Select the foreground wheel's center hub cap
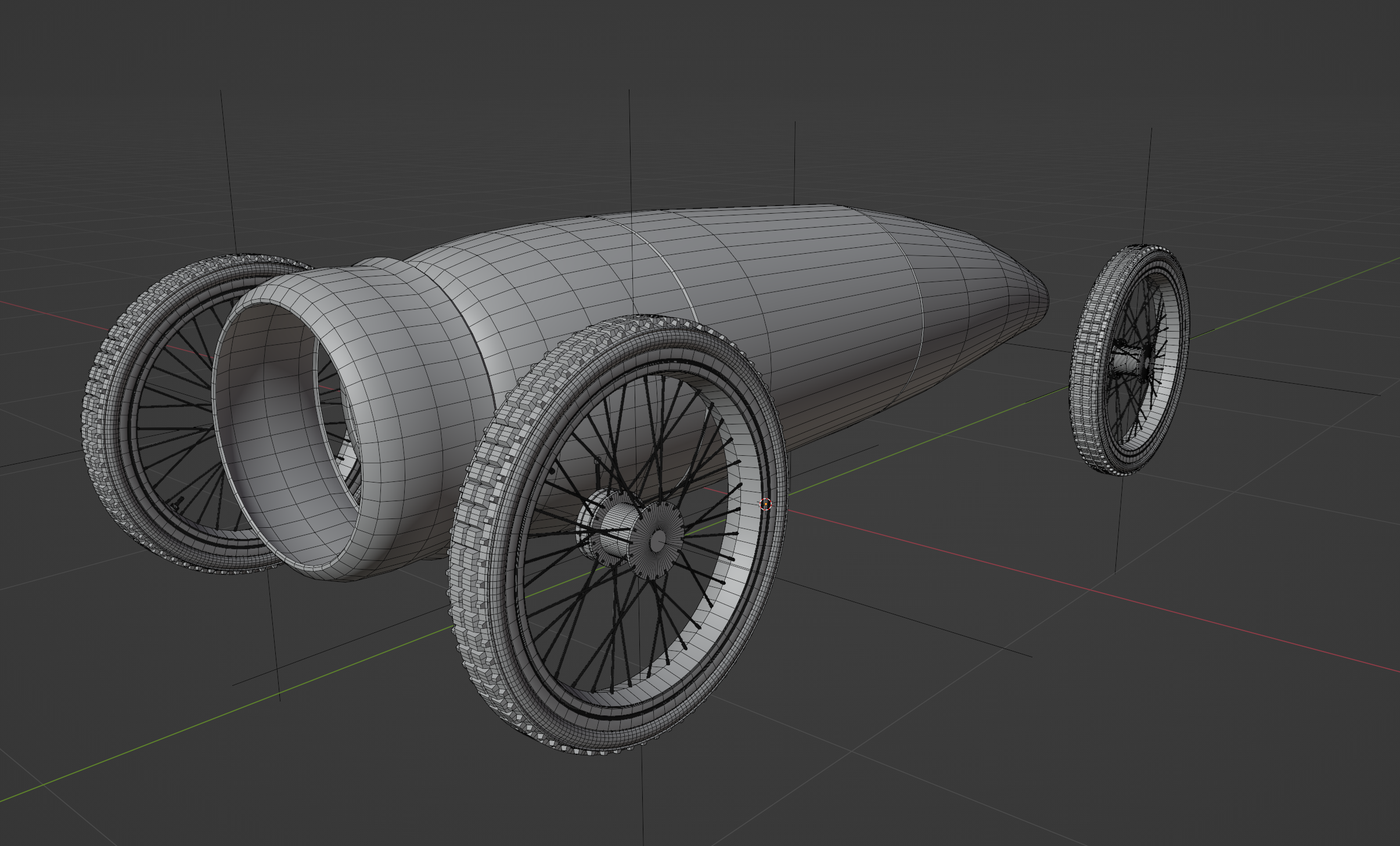 point(657,541)
